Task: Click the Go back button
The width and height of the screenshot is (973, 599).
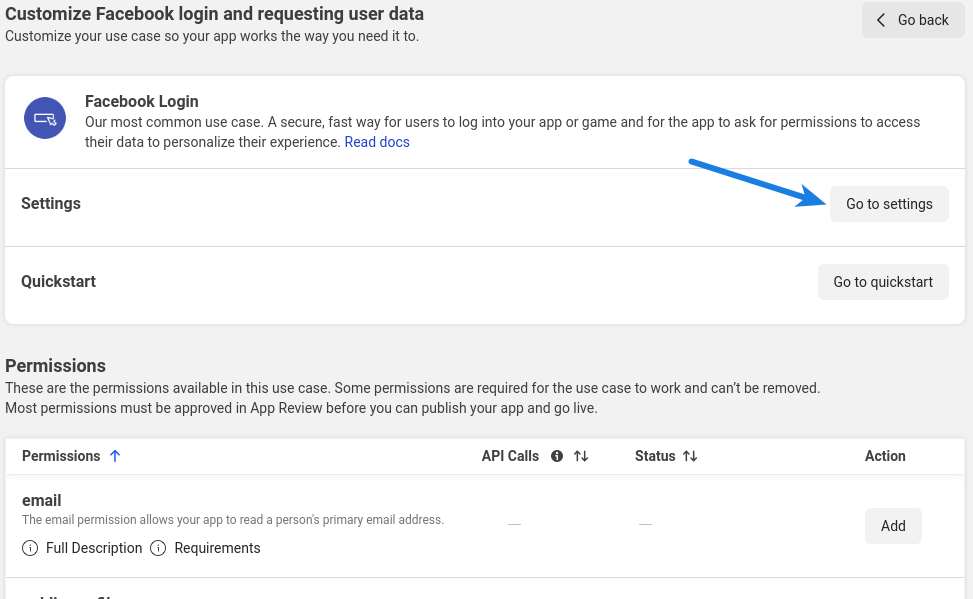Action: pos(913,20)
